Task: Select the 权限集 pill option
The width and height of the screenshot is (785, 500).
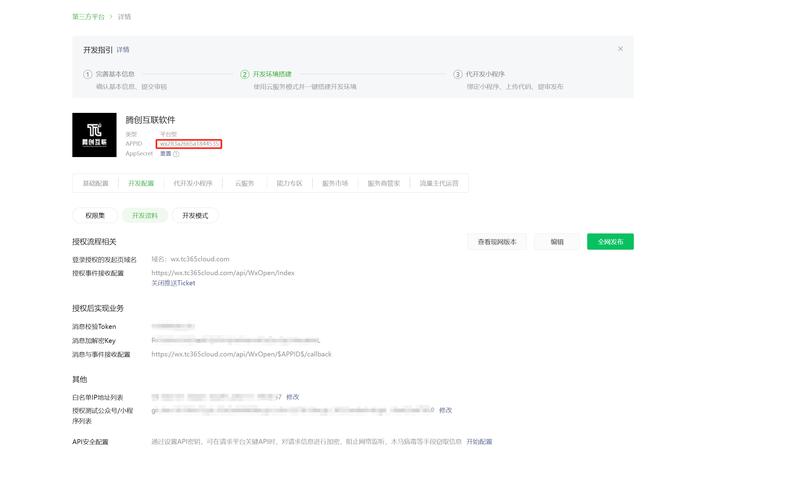Action: (94, 215)
